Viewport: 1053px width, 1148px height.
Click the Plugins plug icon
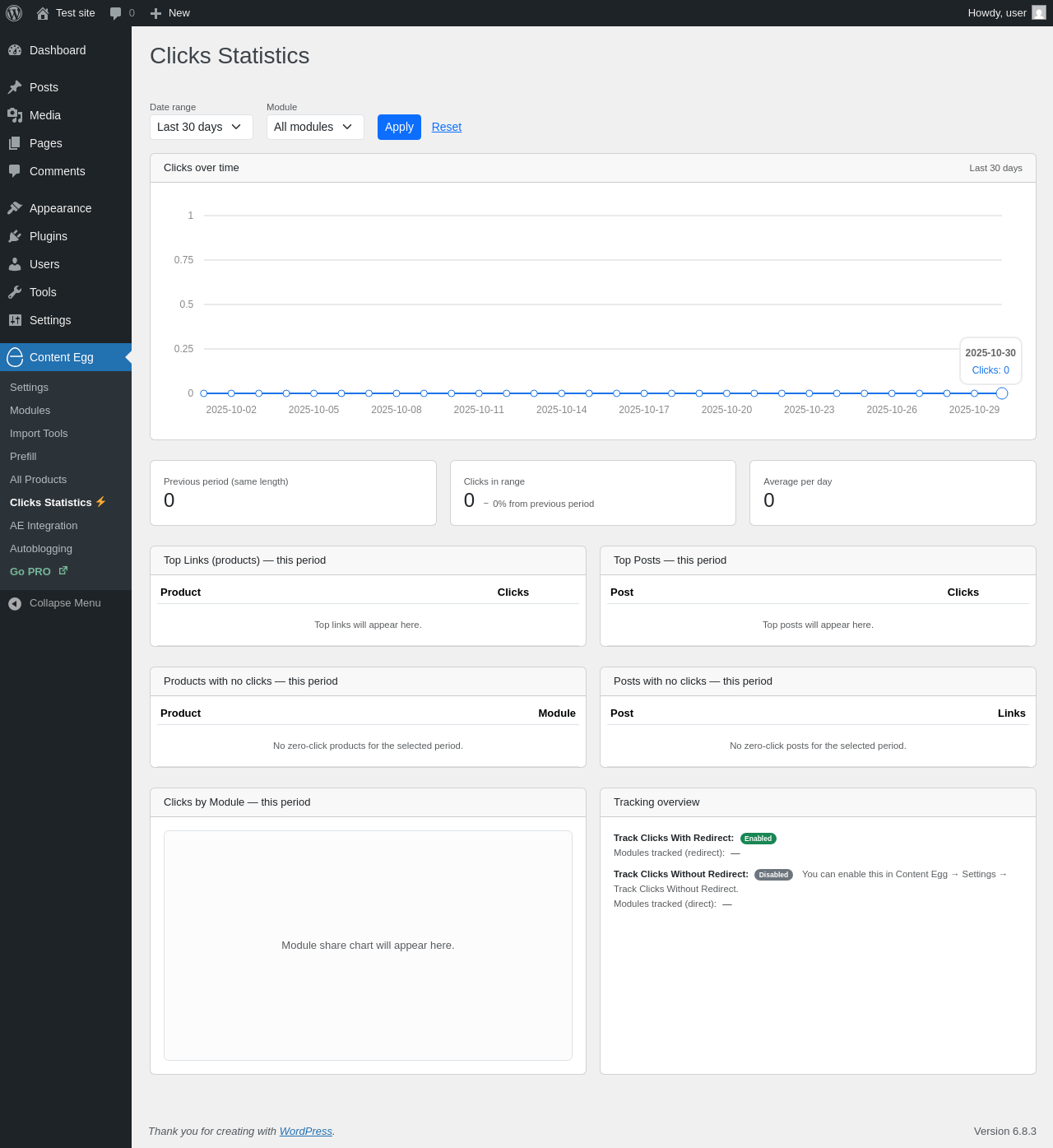point(15,236)
